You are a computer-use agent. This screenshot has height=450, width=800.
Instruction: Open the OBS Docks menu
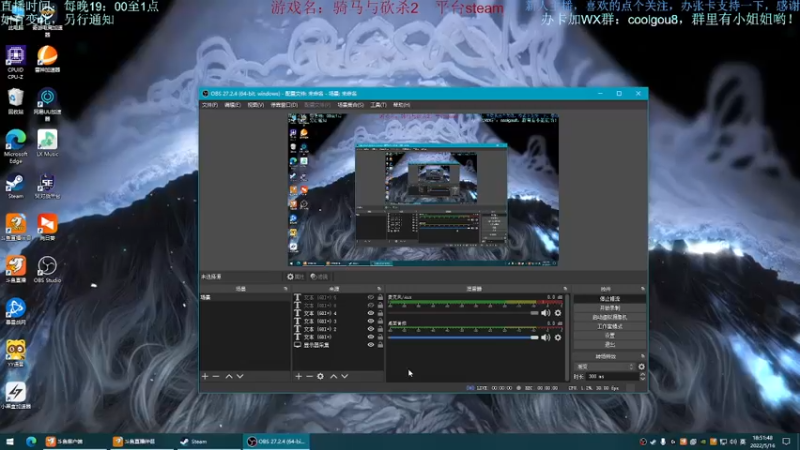tap(284, 105)
